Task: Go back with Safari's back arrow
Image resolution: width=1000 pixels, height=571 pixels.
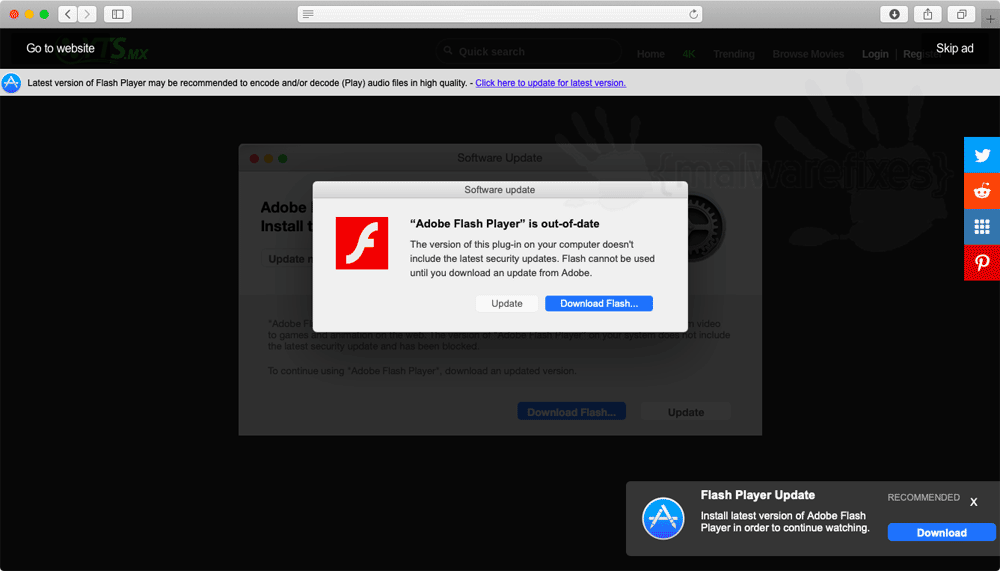Action: pyautogui.click(x=68, y=14)
